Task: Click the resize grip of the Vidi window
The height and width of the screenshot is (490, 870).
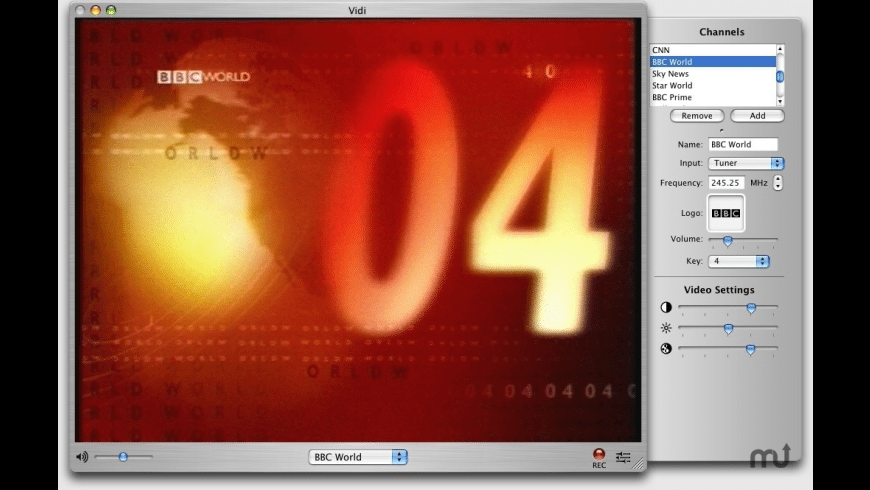Action: [x=640, y=464]
